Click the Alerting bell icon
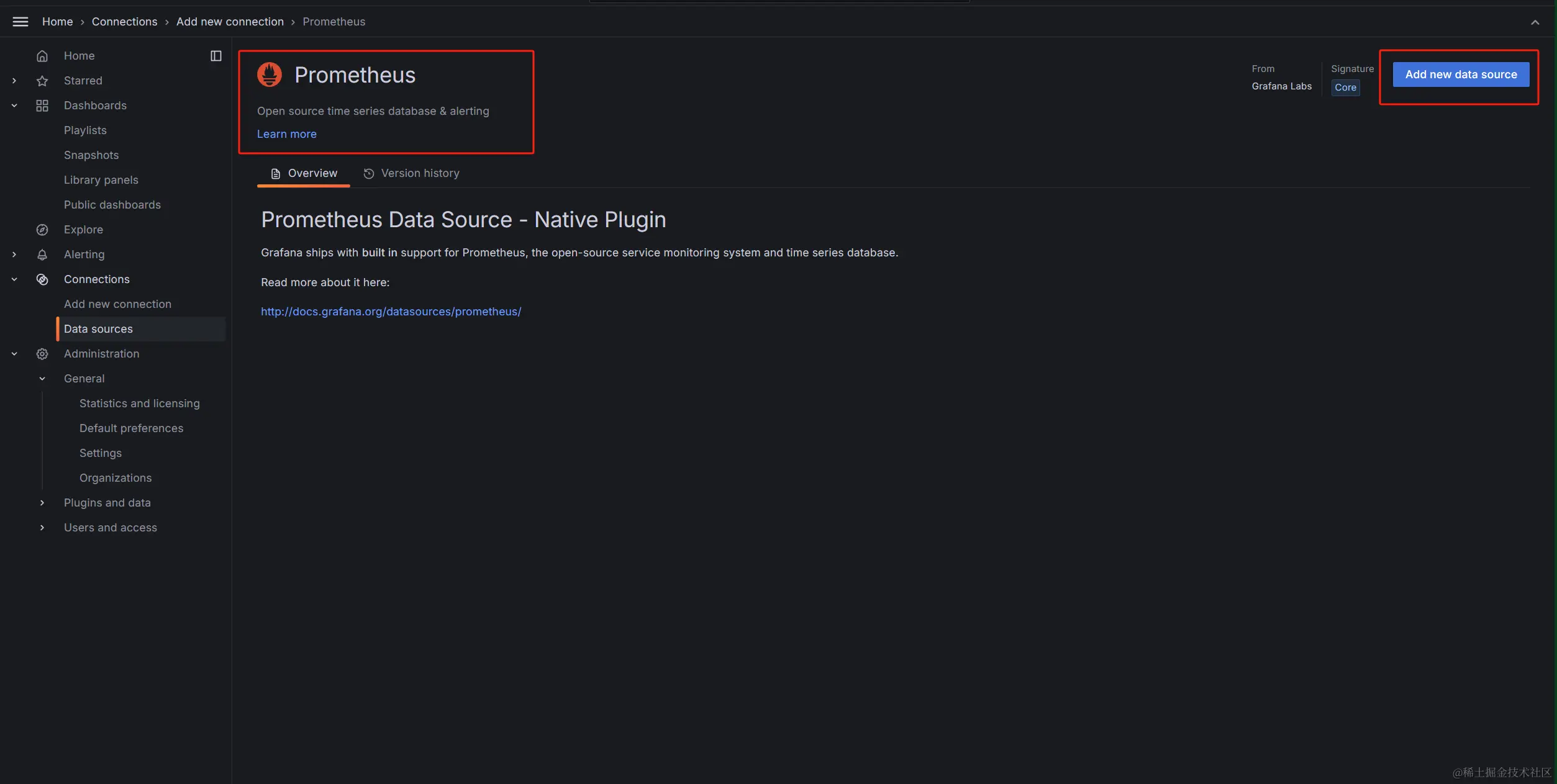This screenshot has height=784, width=1557. [42, 255]
